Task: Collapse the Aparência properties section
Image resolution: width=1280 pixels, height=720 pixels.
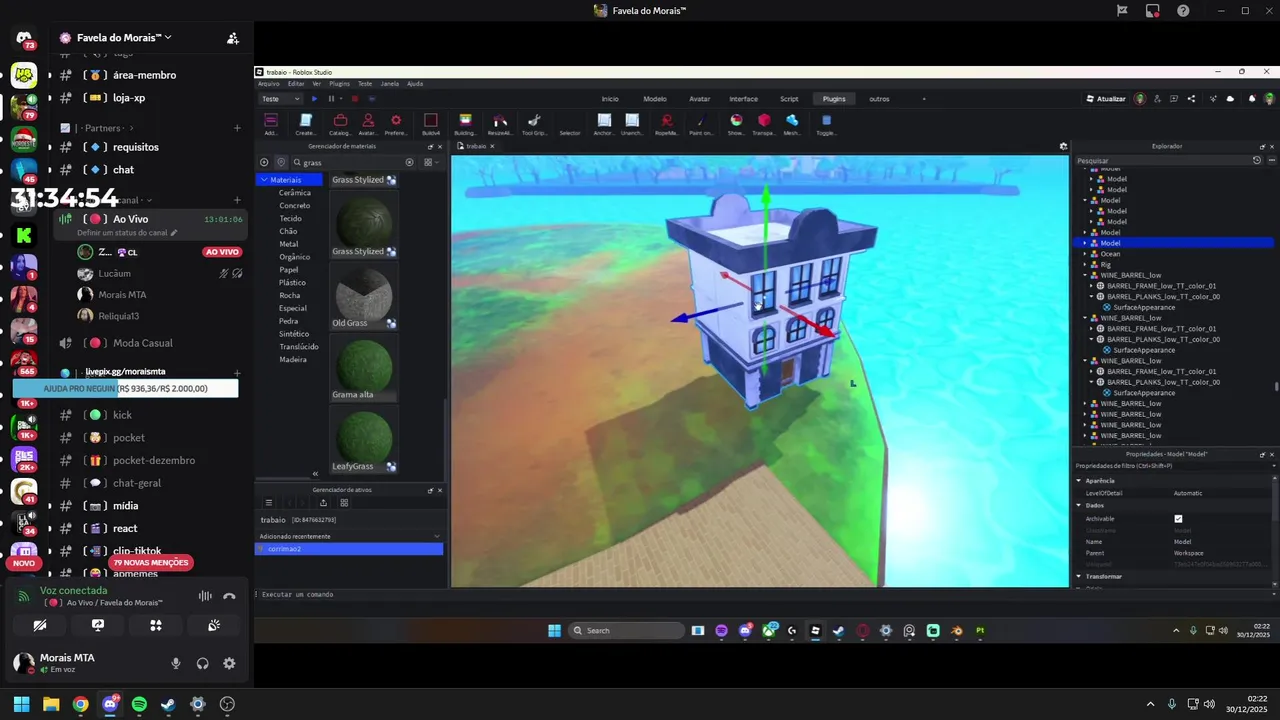Action: (x=1079, y=481)
